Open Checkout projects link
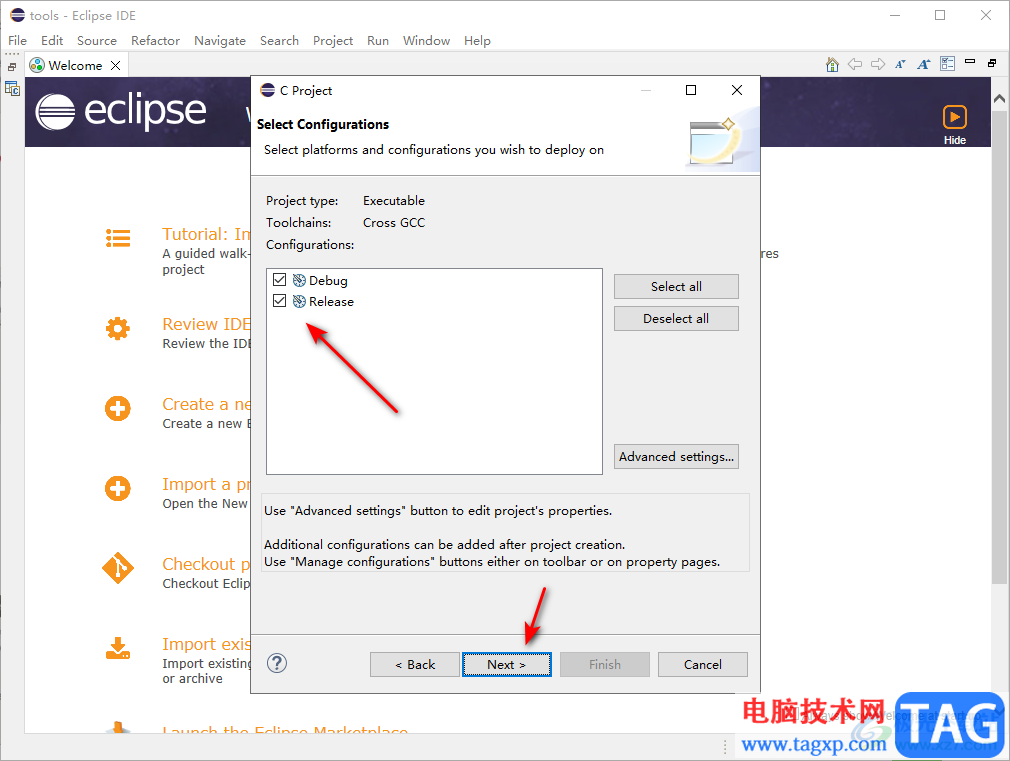Screen dimensions: 1010x761 pos(206,564)
